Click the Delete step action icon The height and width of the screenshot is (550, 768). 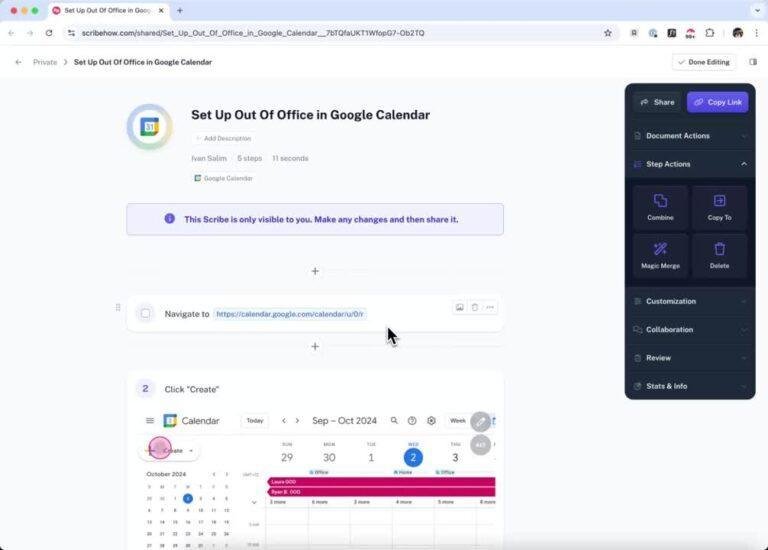tap(719, 249)
